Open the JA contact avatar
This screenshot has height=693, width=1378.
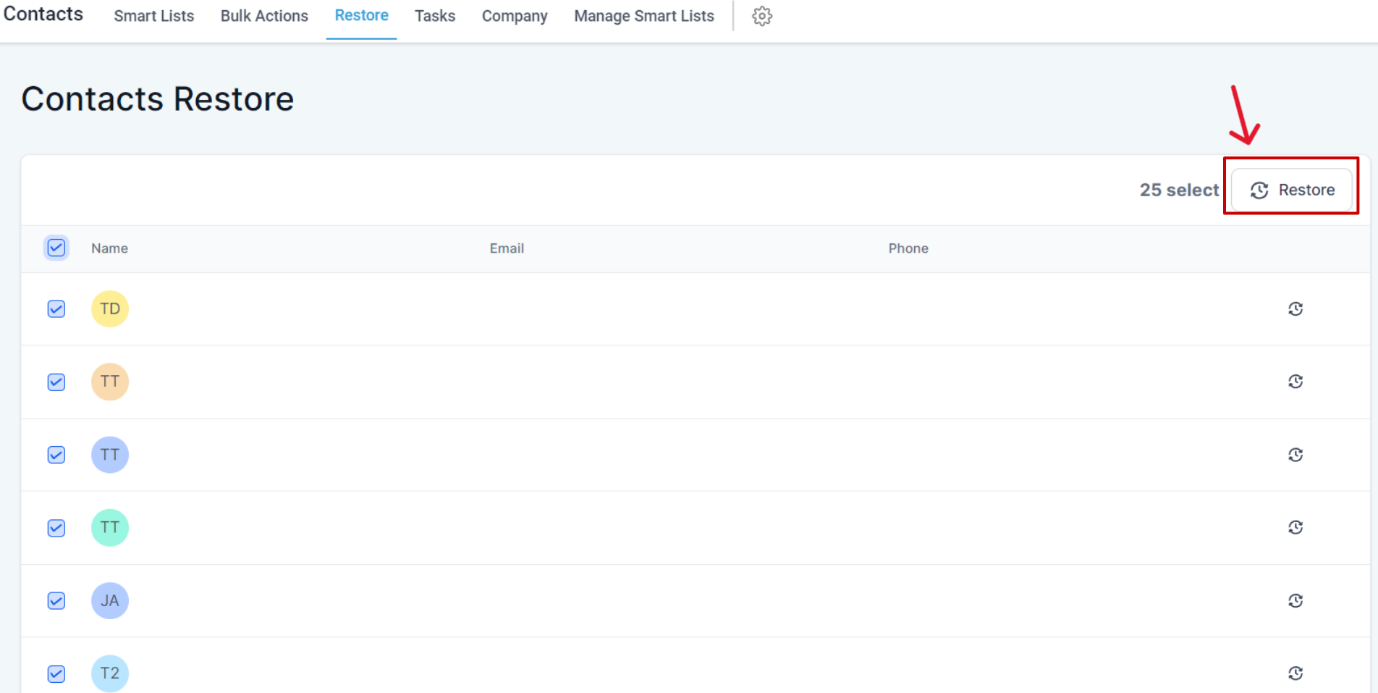click(110, 600)
